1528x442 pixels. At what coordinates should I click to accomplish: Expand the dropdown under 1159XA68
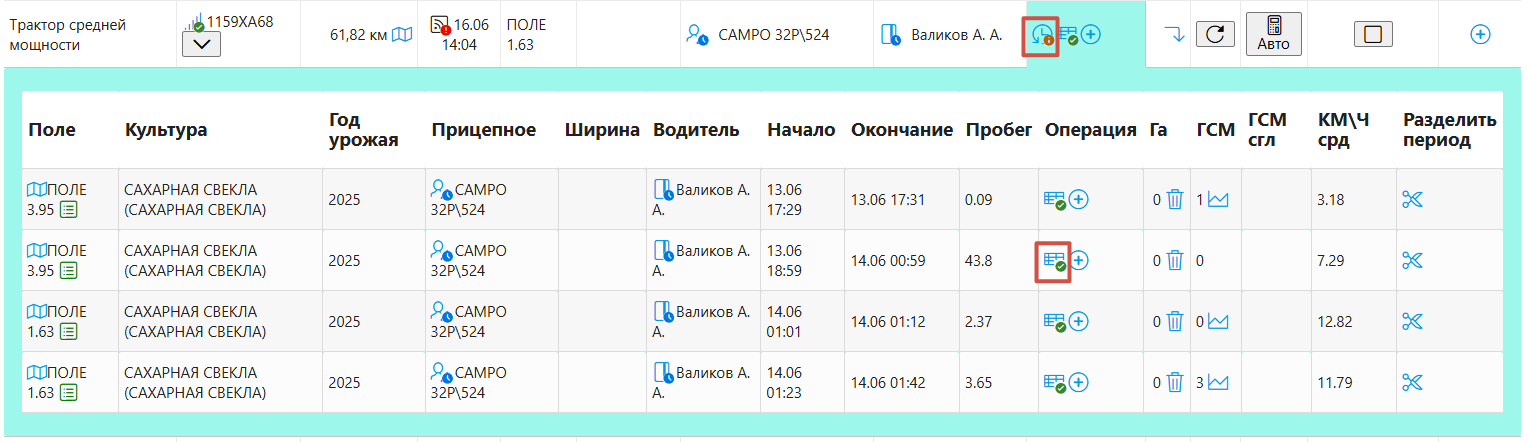[202, 45]
